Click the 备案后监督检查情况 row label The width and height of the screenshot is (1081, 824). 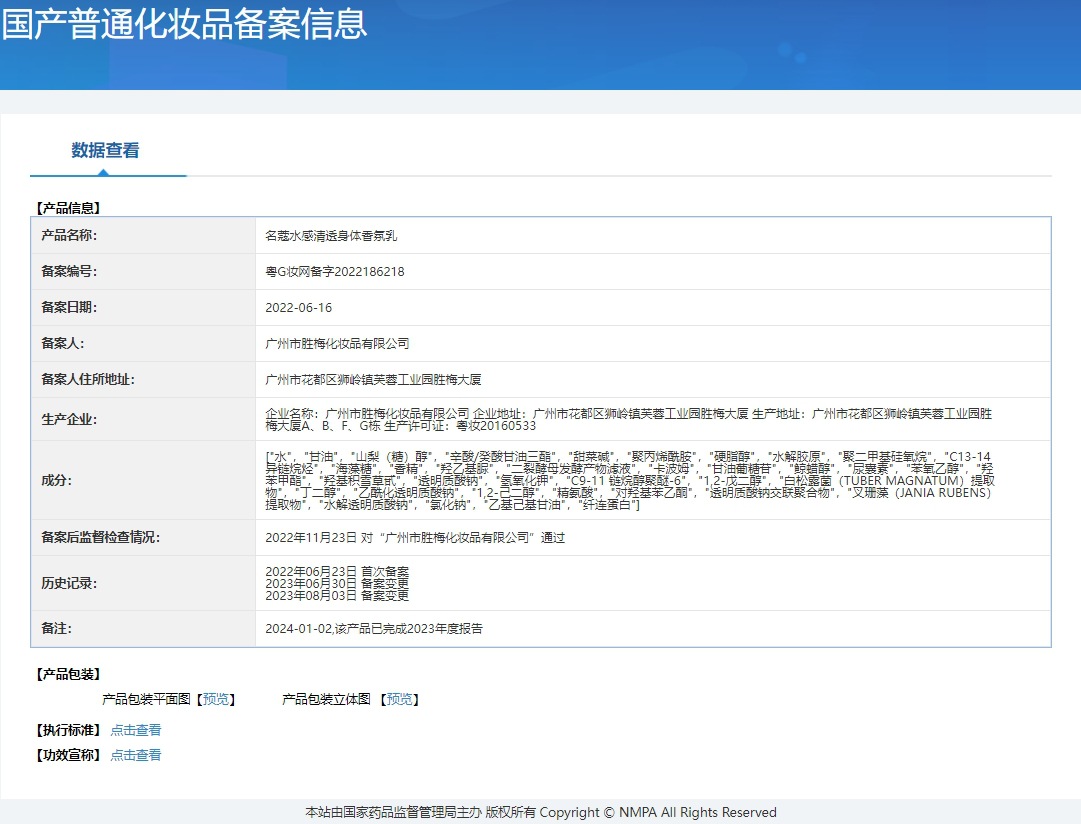[x=101, y=536]
